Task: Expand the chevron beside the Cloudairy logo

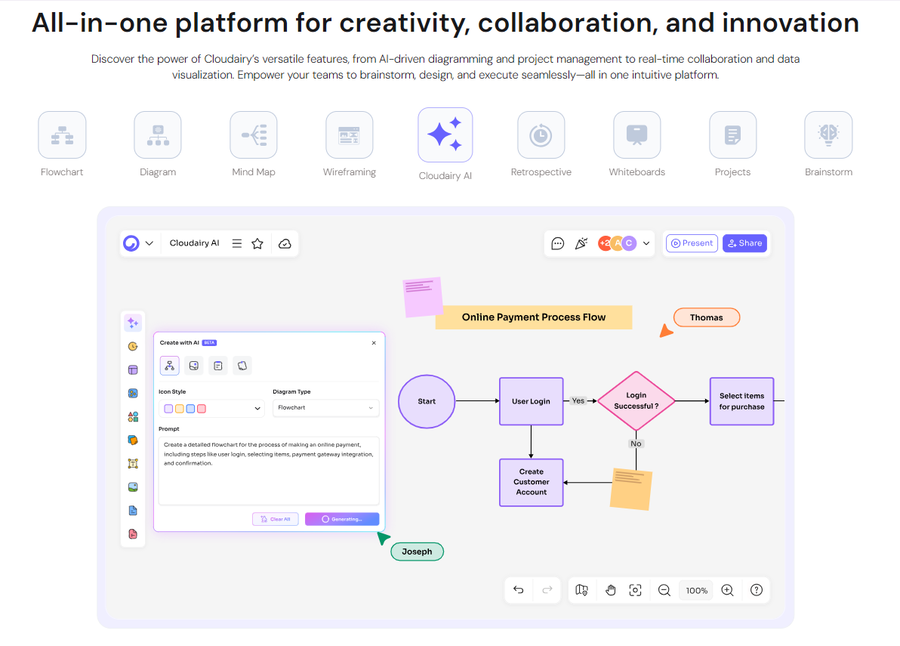Action: coord(149,243)
